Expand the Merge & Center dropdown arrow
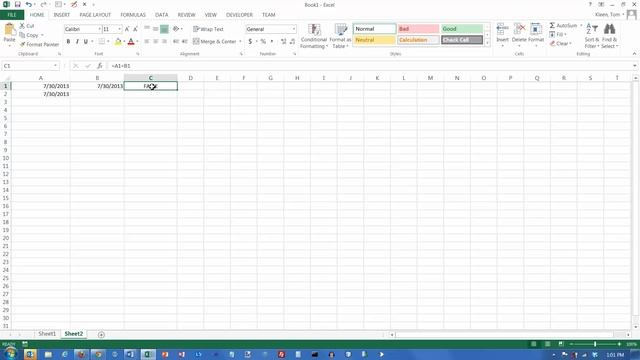 [x=240, y=41]
